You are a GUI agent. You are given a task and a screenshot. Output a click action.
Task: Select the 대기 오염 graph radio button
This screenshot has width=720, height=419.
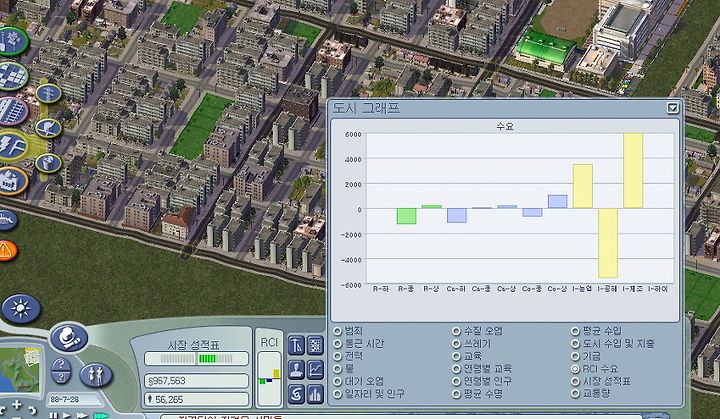tap(338, 381)
